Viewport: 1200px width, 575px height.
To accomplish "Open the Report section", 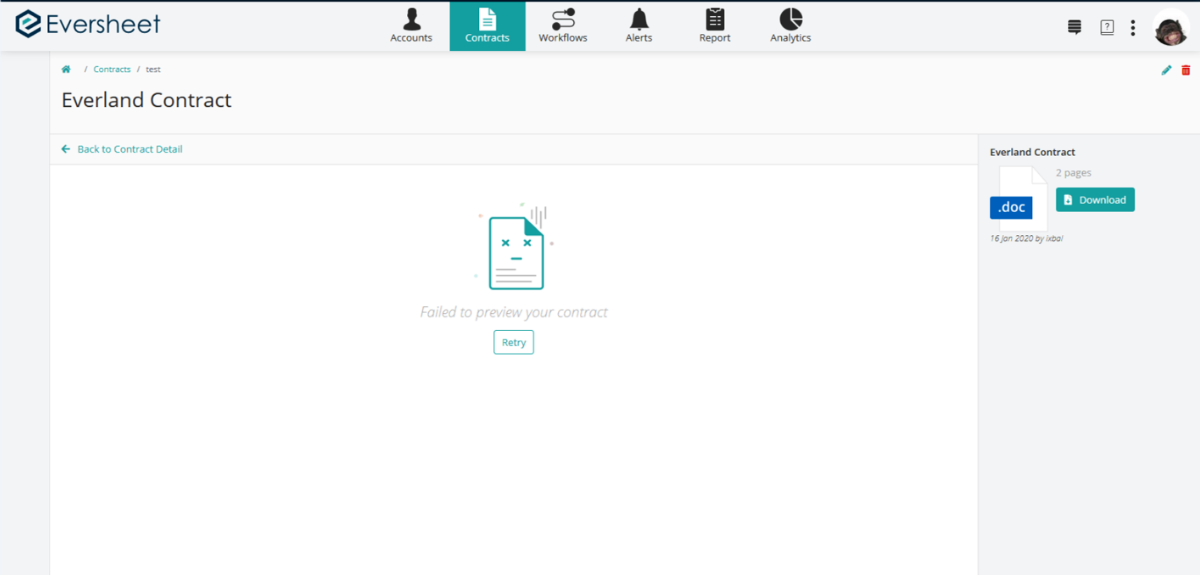I will (x=715, y=26).
